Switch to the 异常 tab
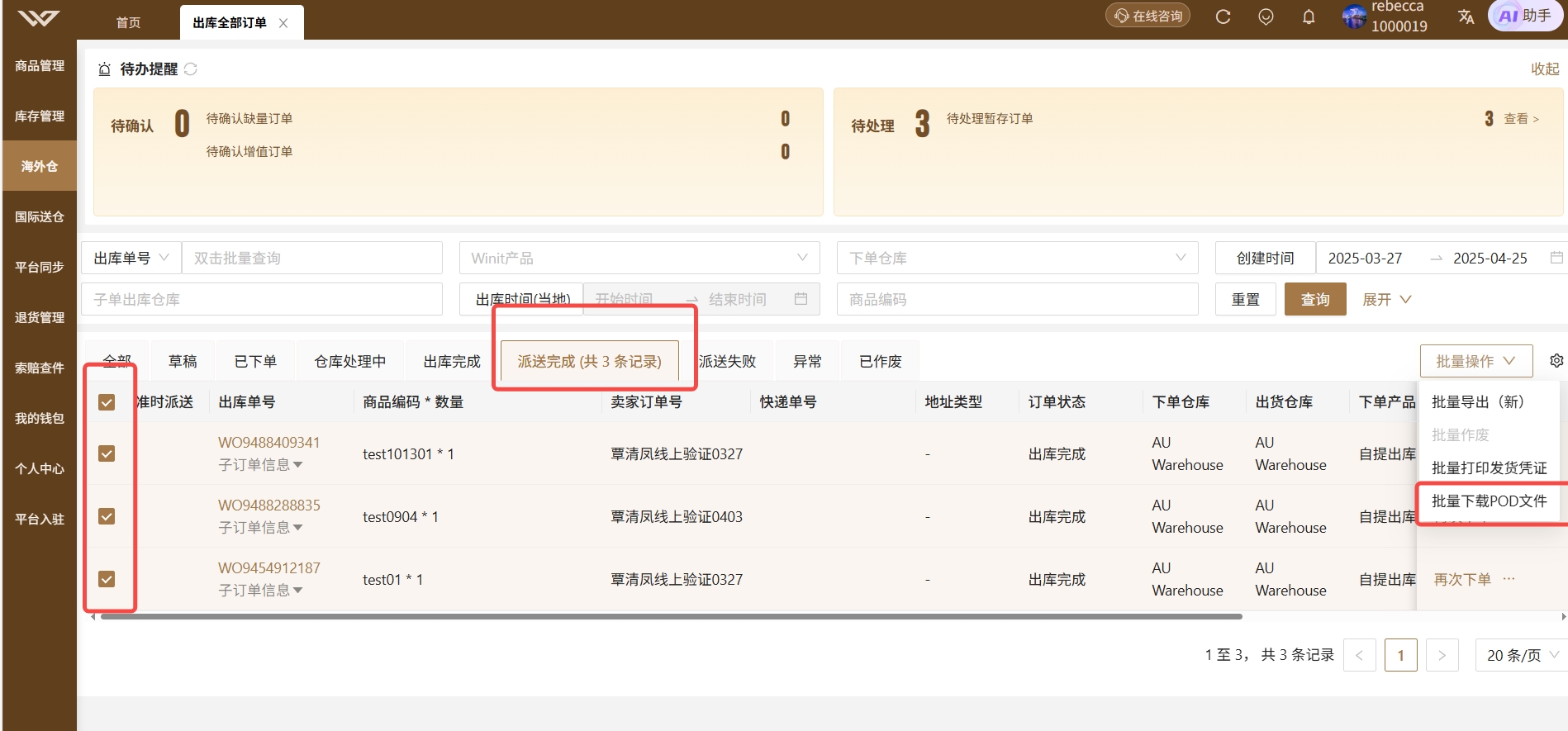This screenshot has height=731, width=1568. [807, 361]
